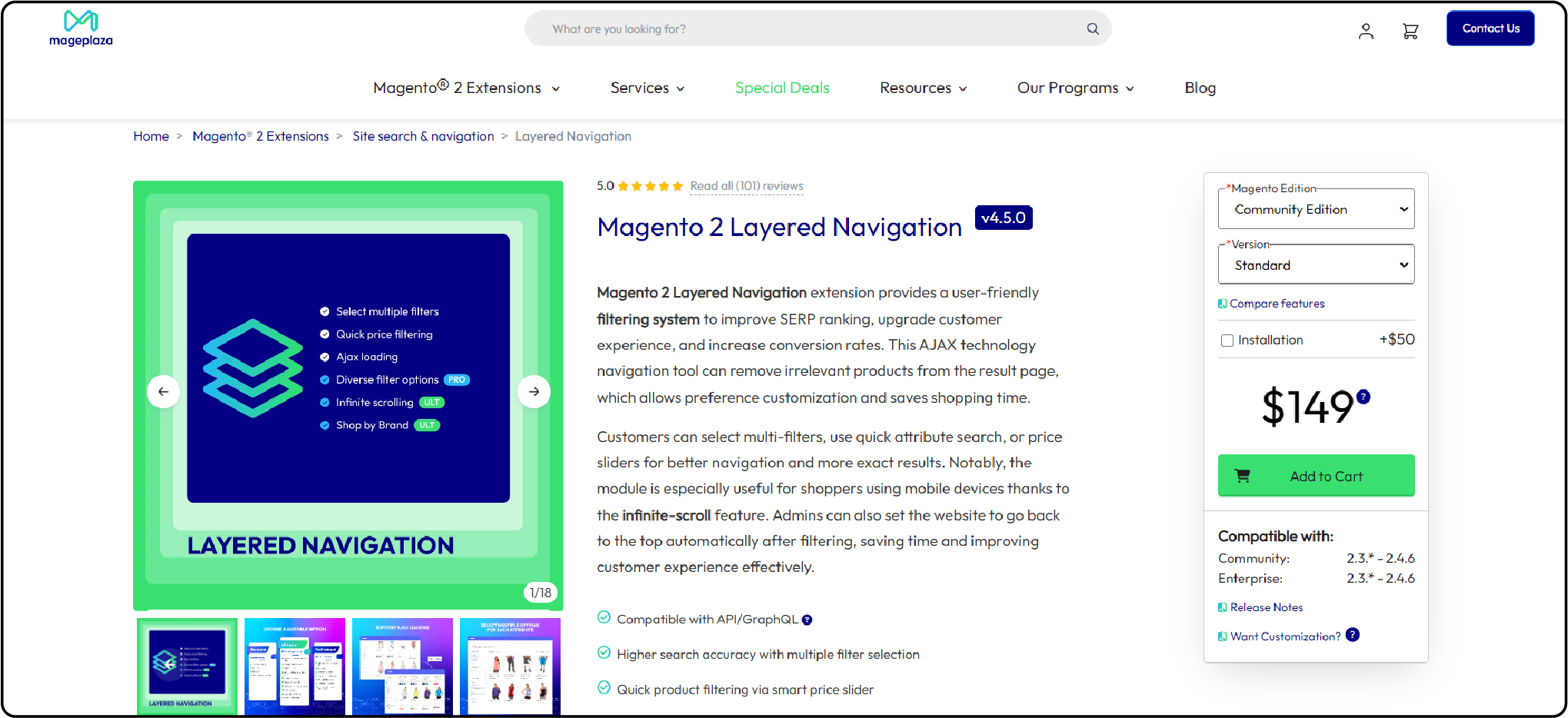Click 'Higher search accuracy with multiple filter selection'

[x=768, y=654]
